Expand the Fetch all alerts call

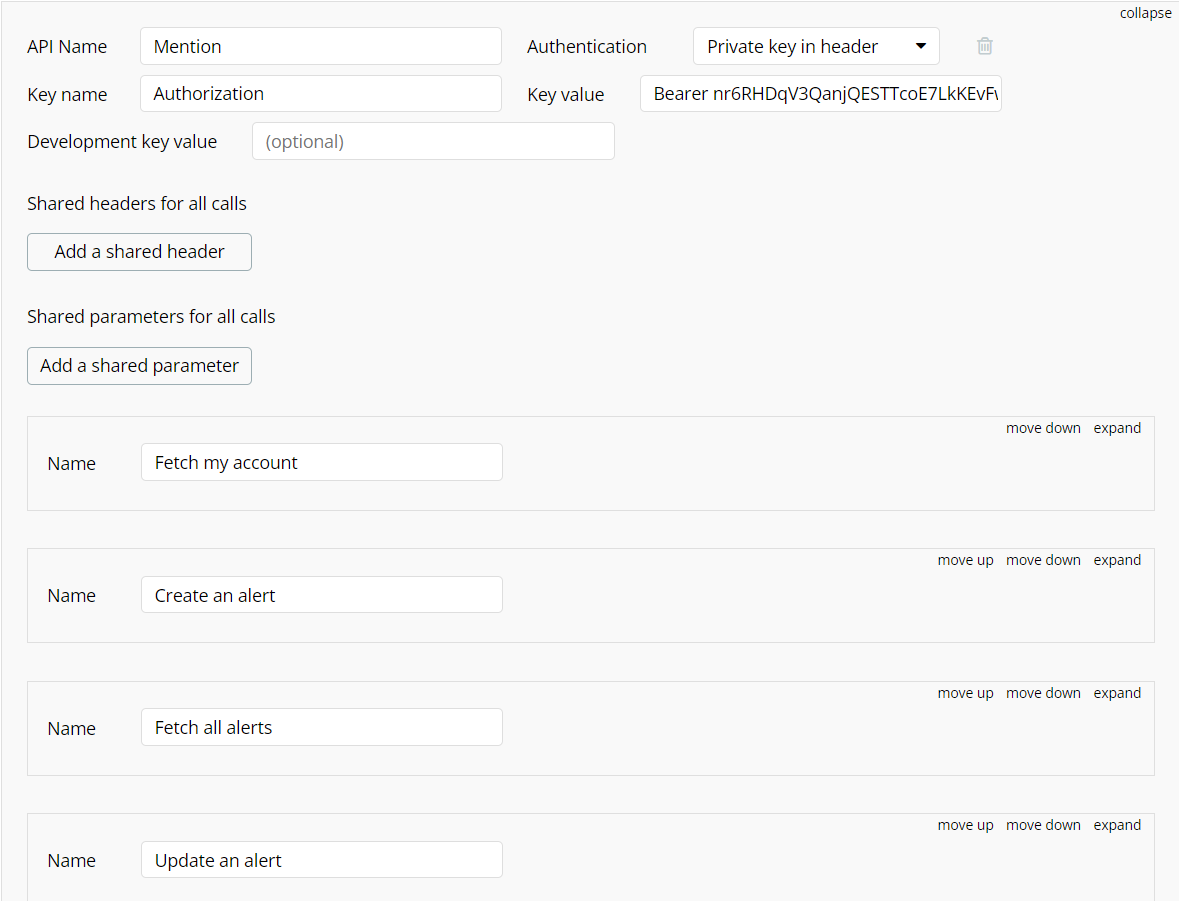1117,693
